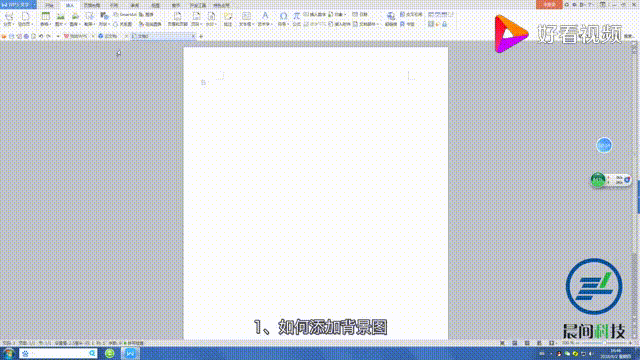
Task: Select the 艺术字 word art icon
Action: click(265, 19)
